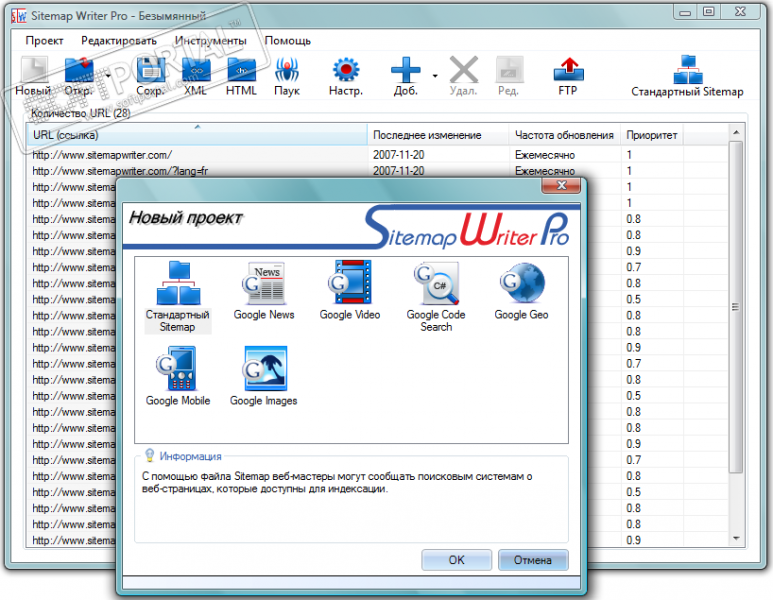Sort by the URL (ссылка) column header

pos(197,135)
